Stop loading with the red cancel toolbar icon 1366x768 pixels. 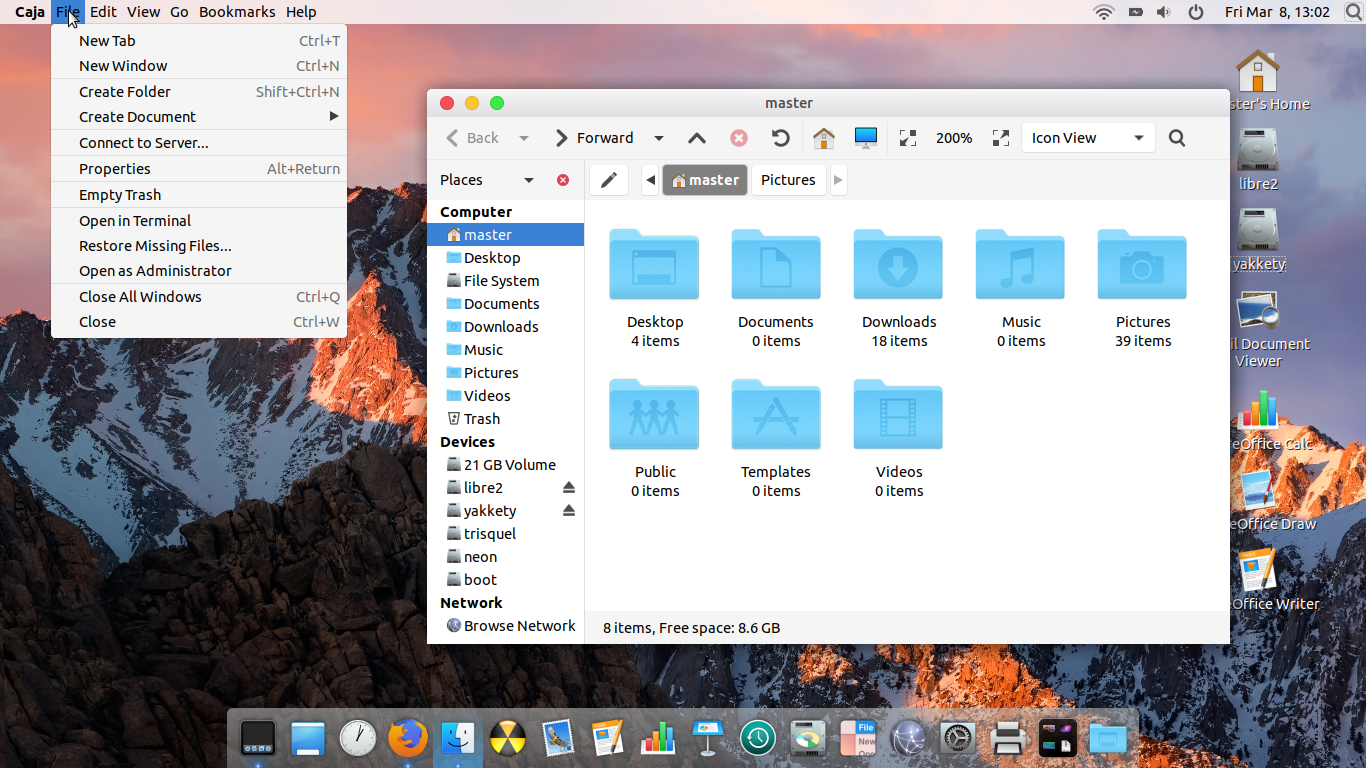(739, 137)
